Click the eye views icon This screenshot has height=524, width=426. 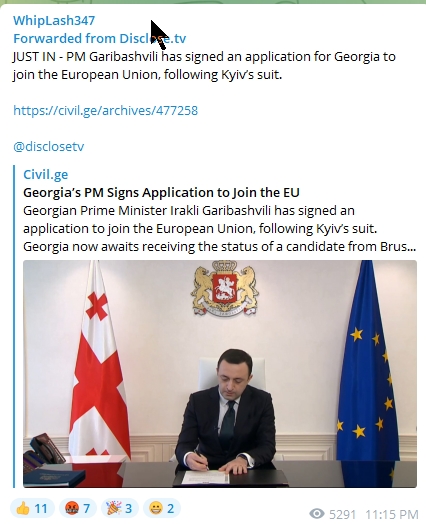pyautogui.click(x=317, y=513)
